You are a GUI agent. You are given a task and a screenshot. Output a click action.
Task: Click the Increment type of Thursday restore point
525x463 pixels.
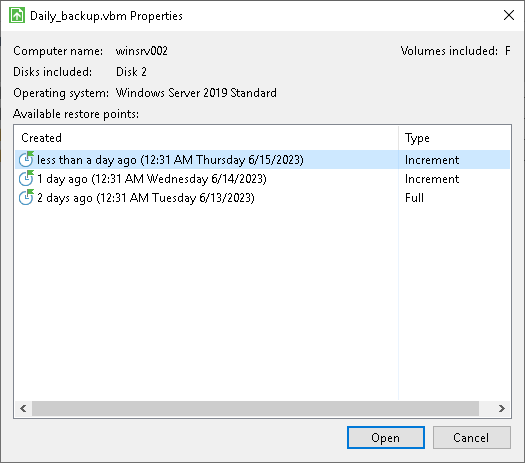(432, 160)
